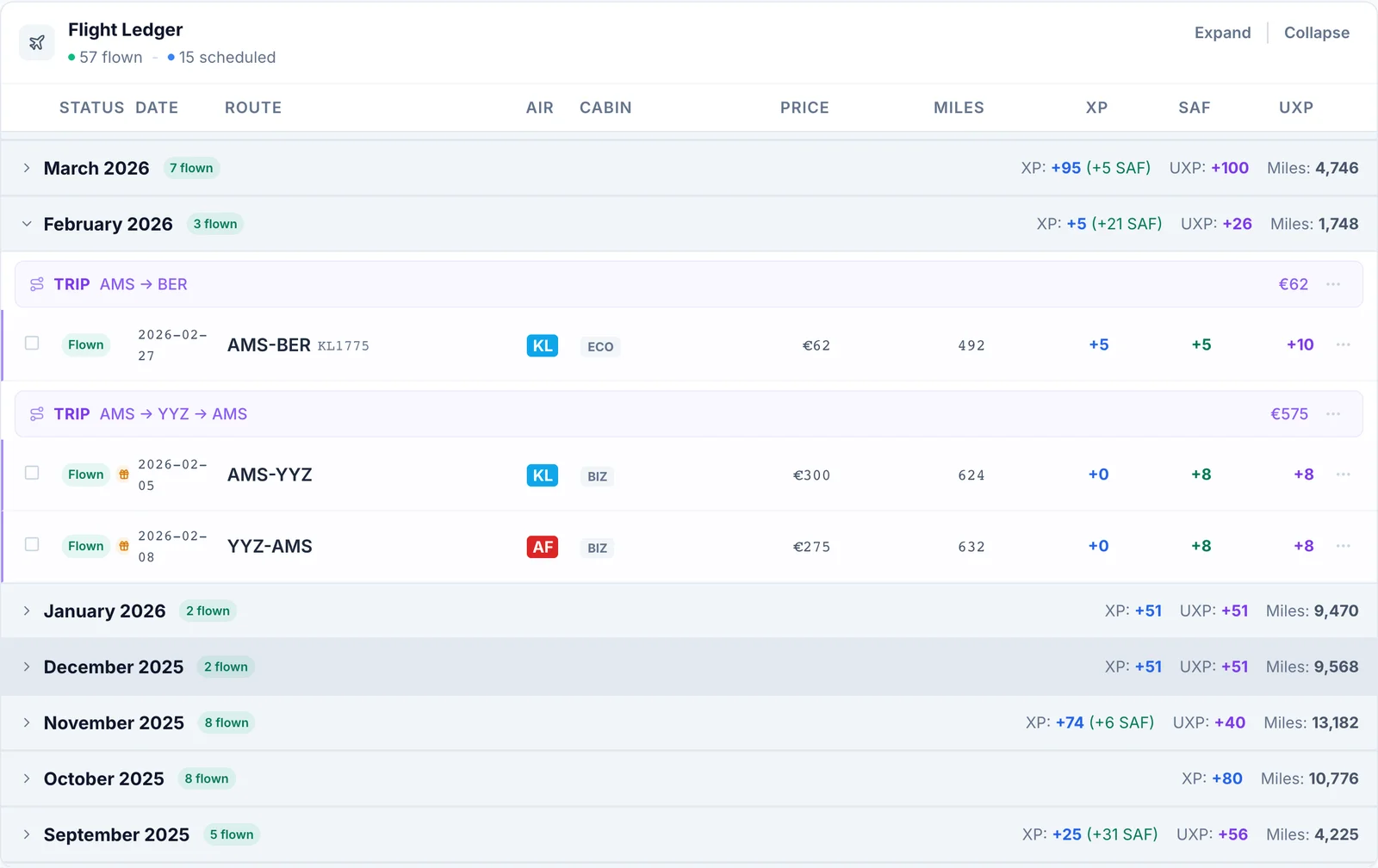Expand the December 2025 month group
The image size is (1378, 868).
point(27,666)
